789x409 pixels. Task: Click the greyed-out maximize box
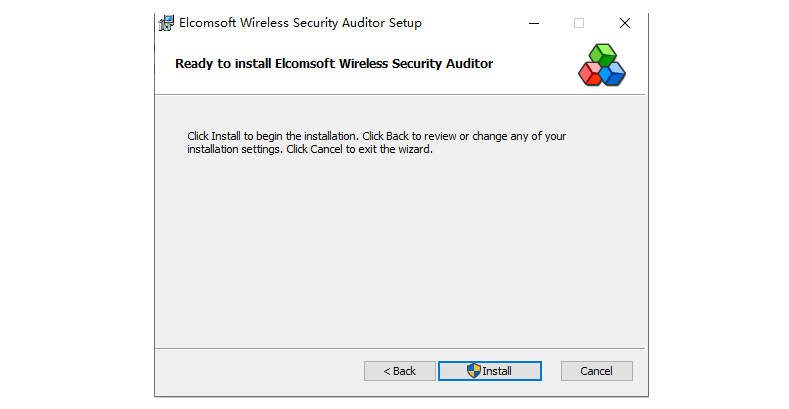click(579, 23)
